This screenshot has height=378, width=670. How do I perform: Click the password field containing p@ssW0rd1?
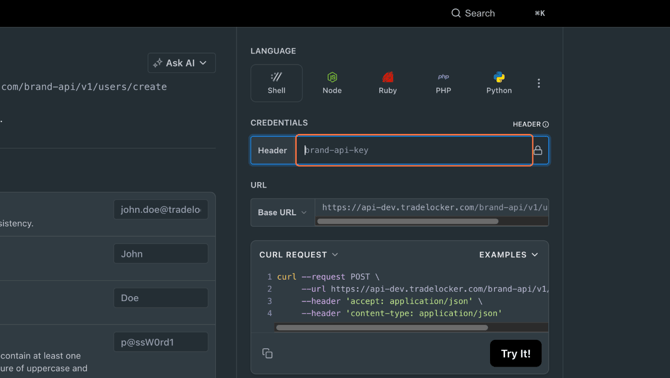click(x=161, y=342)
